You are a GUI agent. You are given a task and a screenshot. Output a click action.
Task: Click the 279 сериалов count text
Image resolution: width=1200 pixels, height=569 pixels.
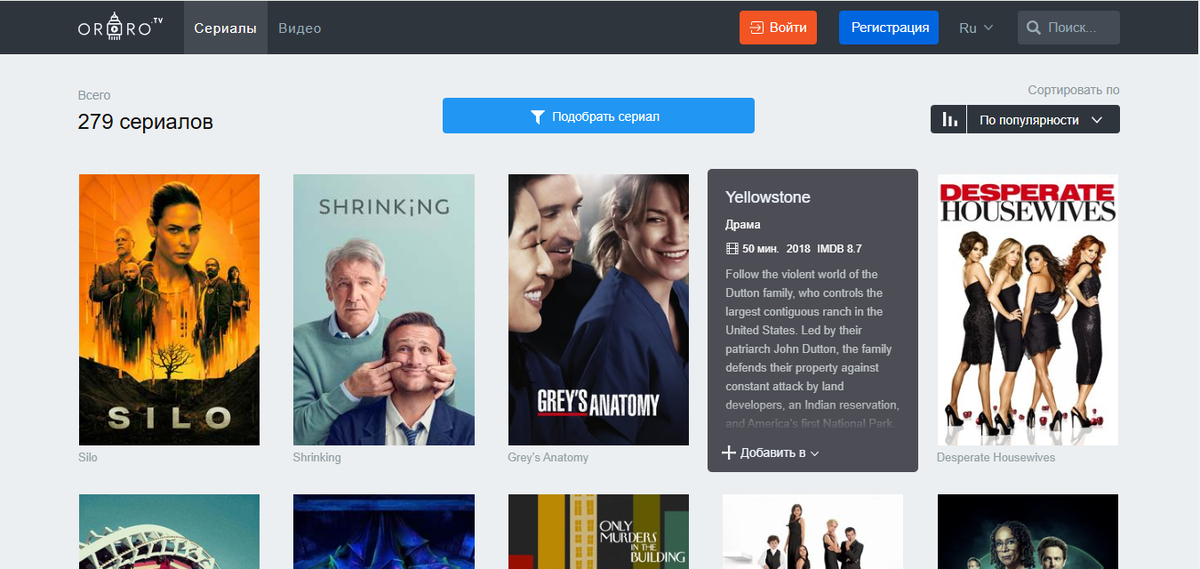(x=146, y=122)
